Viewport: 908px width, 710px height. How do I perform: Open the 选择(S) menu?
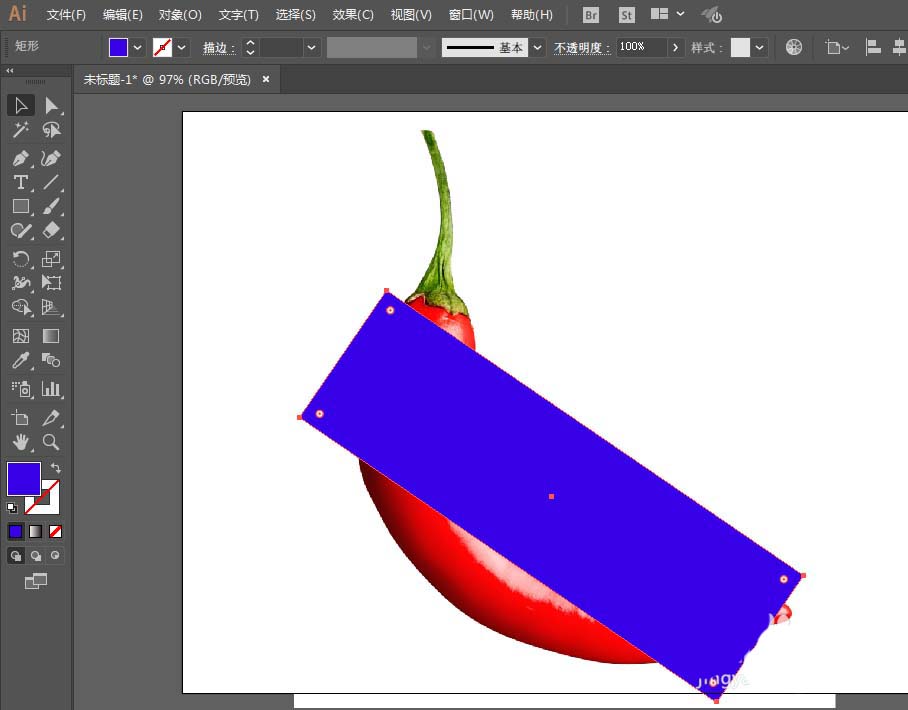point(295,14)
